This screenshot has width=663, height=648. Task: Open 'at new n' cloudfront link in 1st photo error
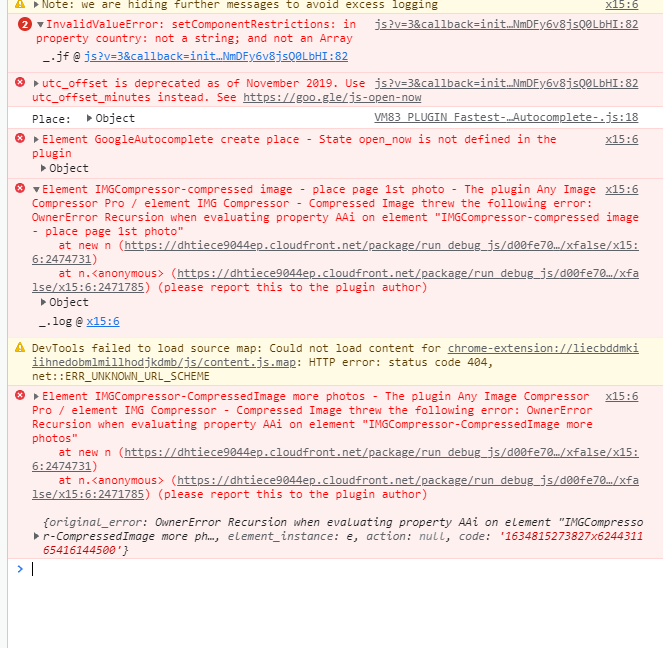[x=335, y=252]
